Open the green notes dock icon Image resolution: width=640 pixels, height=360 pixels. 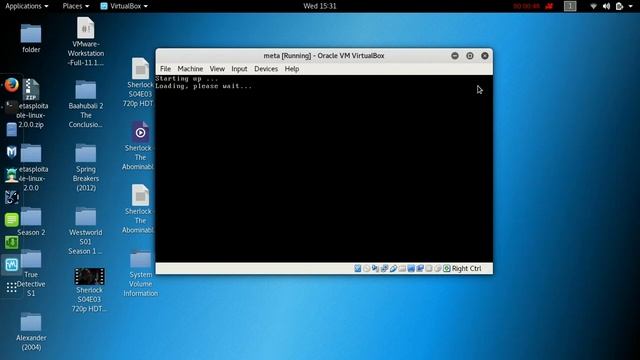[x=11, y=220]
